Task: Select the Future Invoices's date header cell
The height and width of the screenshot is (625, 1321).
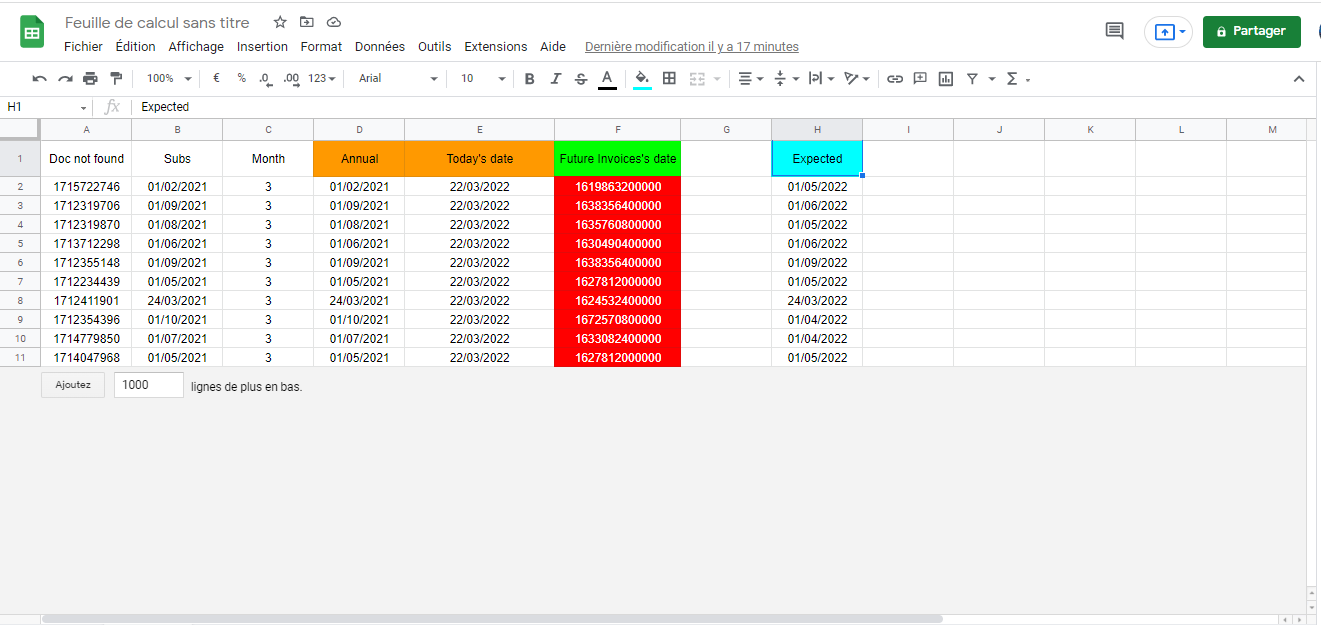Action: [618, 159]
